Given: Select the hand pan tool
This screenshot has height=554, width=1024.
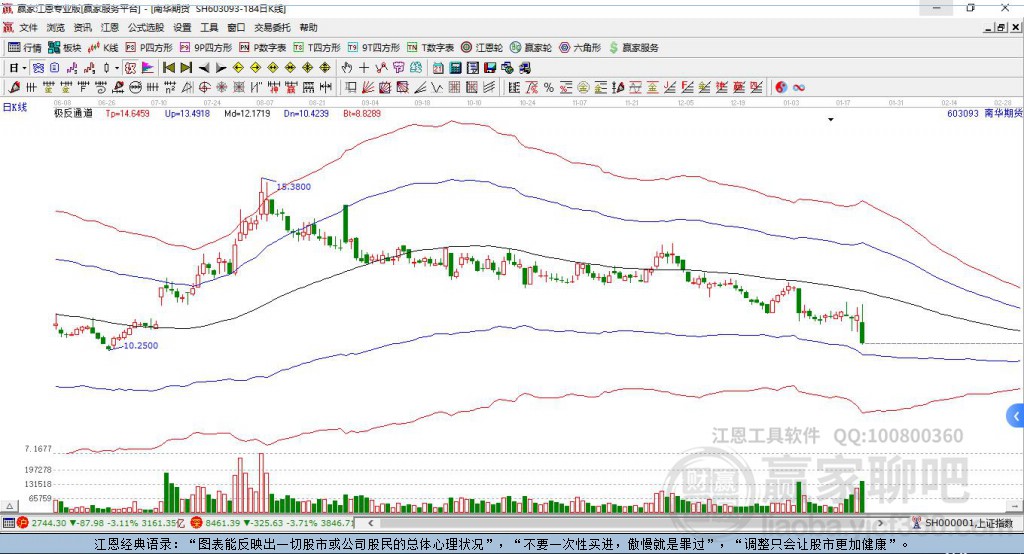Looking at the screenshot, I should click(x=347, y=68).
